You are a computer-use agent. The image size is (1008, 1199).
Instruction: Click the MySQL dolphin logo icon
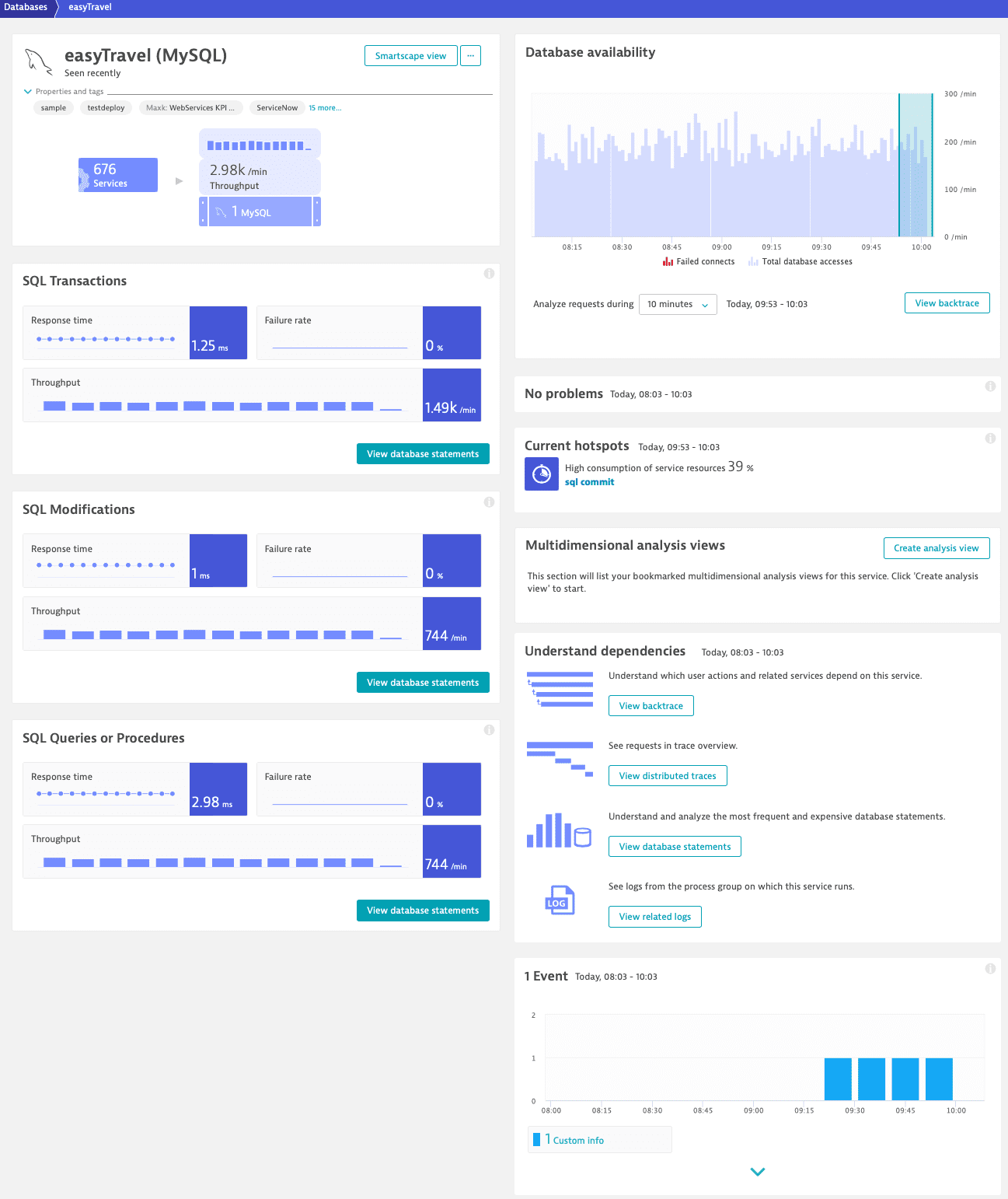coord(38,62)
